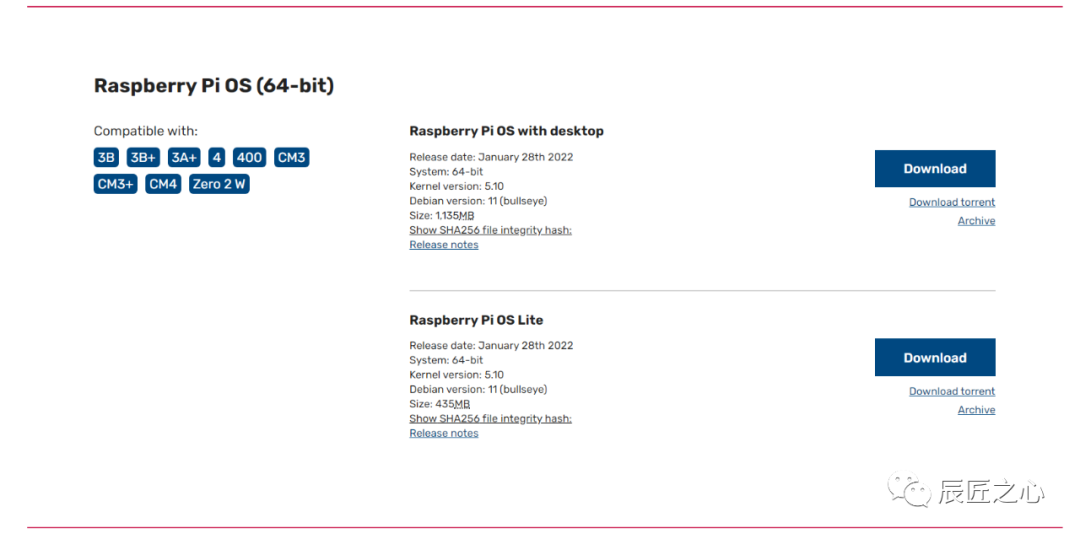Select the CM4 compatibility badge

tap(163, 184)
